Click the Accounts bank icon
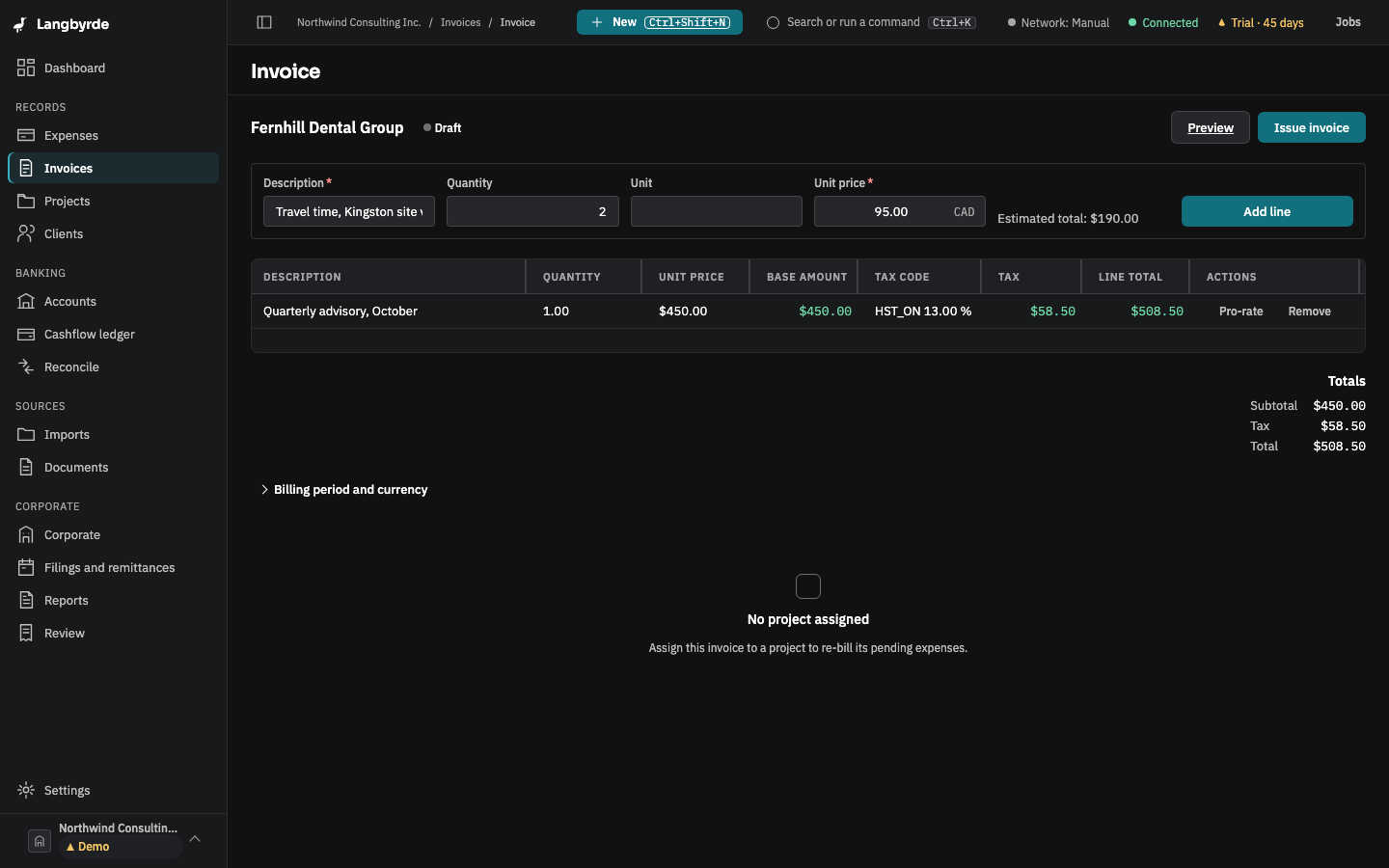This screenshot has width=1389, height=868. (26, 302)
